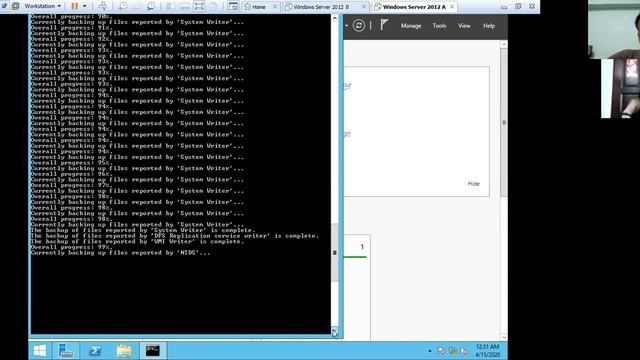Open the Server Manager notifications flag

(x=384, y=25)
